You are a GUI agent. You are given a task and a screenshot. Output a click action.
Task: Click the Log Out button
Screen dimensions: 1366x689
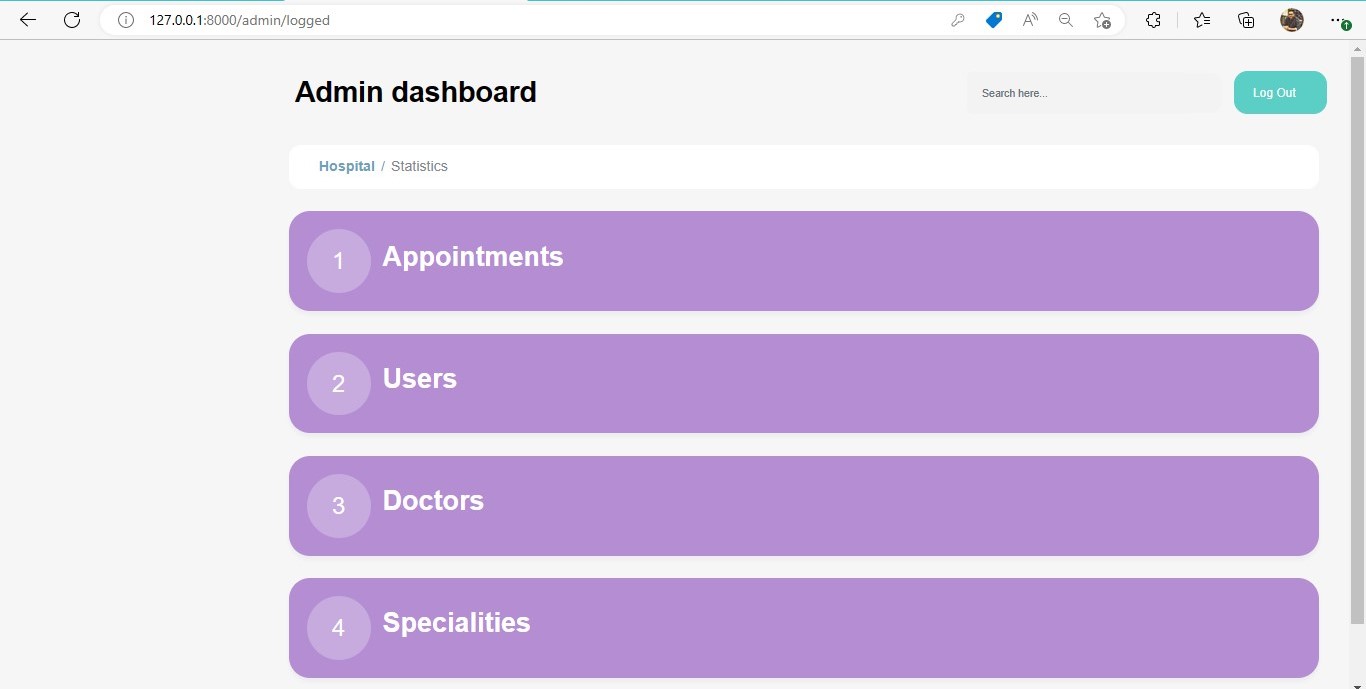[1279, 92]
